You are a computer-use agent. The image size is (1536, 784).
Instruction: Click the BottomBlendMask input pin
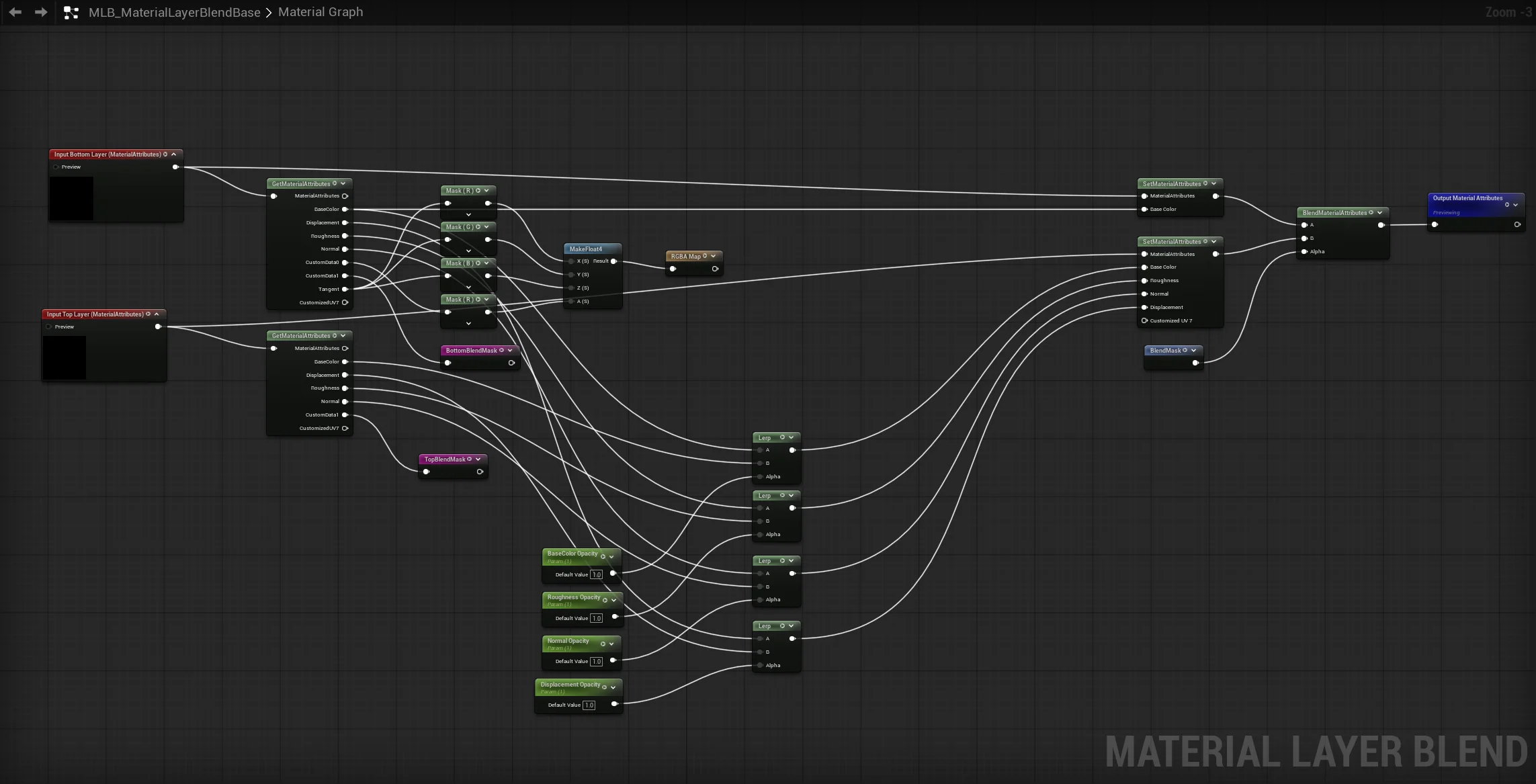(x=448, y=363)
